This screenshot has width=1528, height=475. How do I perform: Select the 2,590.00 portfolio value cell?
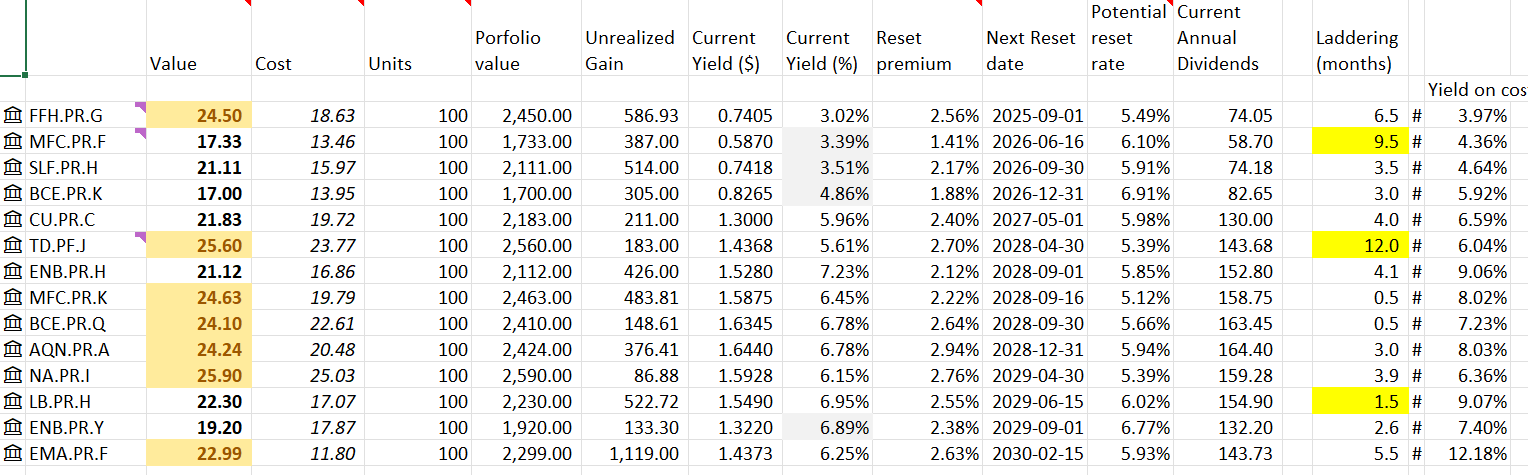pos(525,376)
